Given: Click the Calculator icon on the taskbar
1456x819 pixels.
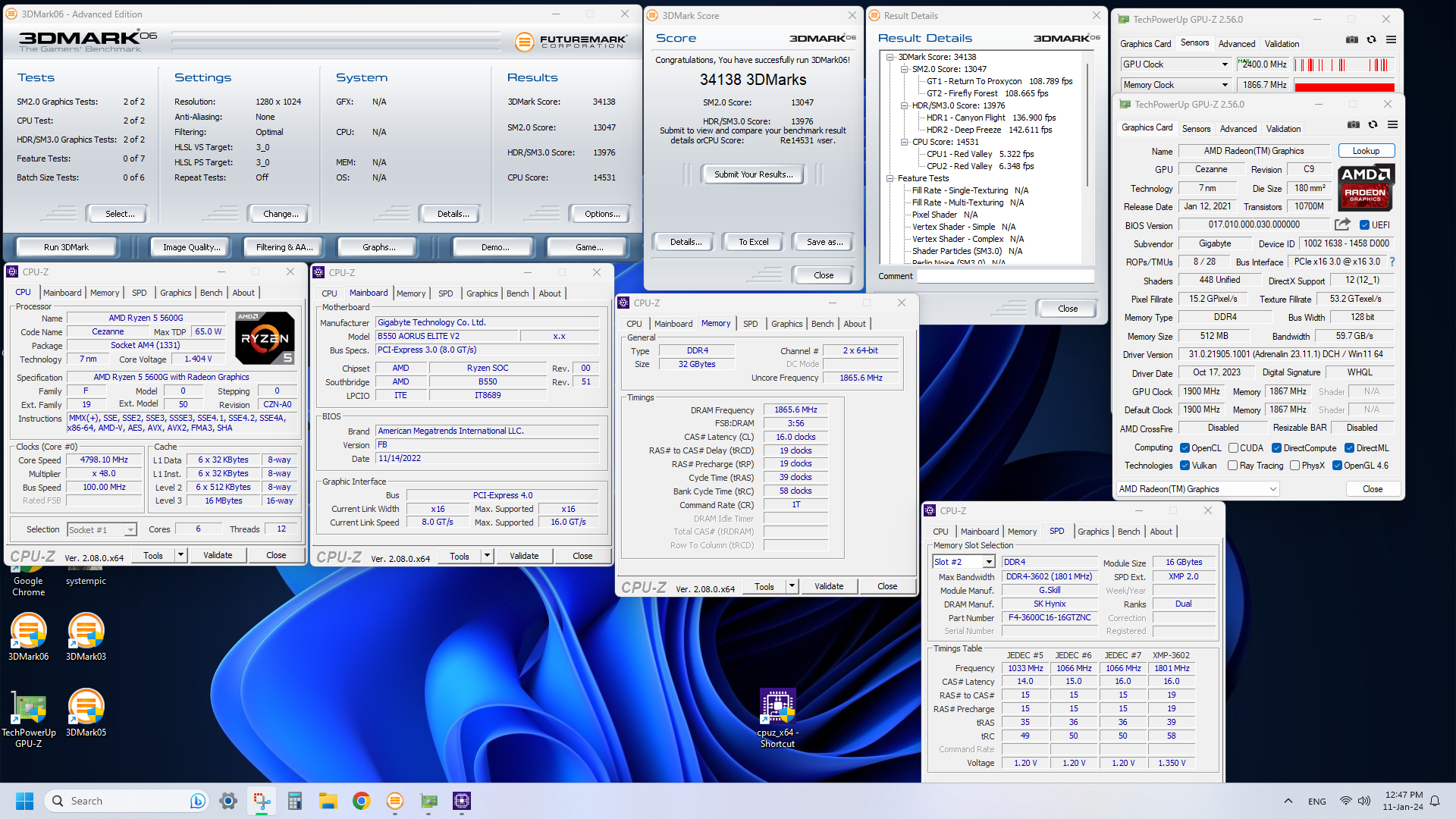Looking at the screenshot, I should click(295, 801).
